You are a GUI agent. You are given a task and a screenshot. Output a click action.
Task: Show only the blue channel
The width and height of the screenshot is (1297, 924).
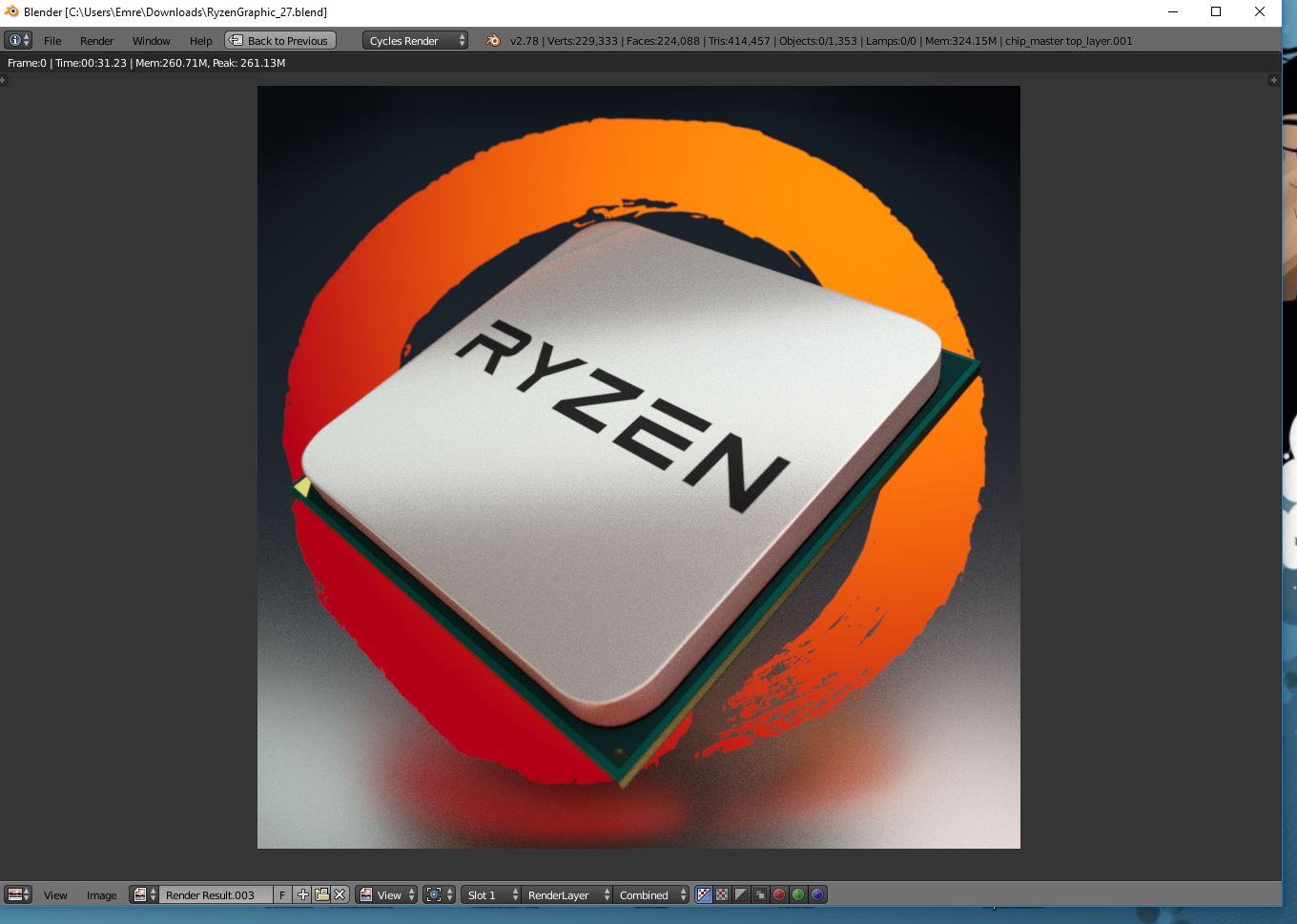click(x=817, y=894)
